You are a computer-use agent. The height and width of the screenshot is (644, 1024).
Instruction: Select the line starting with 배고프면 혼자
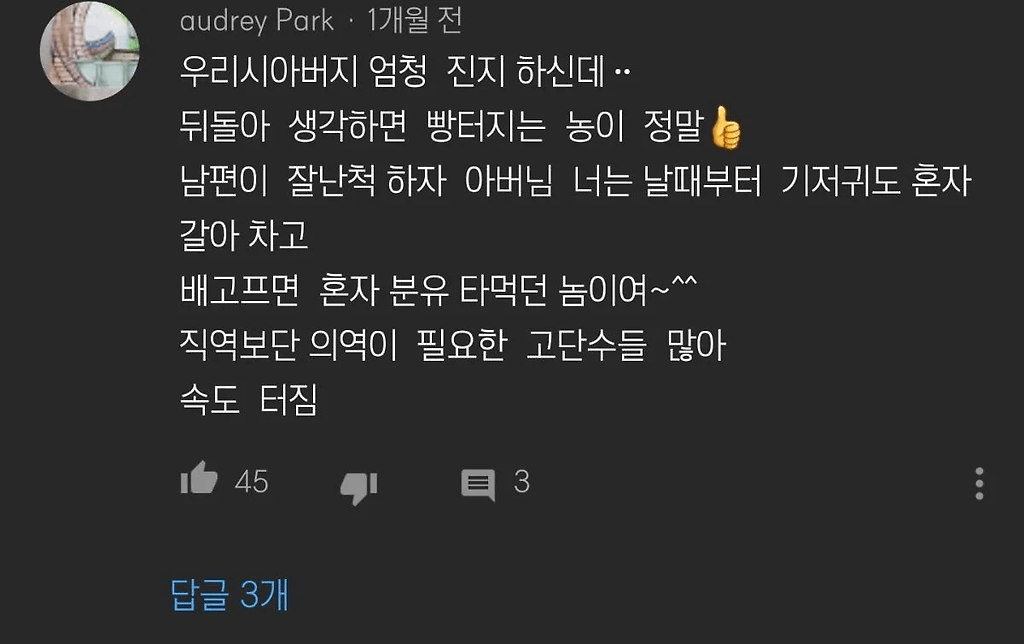pyautogui.click(x=439, y=290)
